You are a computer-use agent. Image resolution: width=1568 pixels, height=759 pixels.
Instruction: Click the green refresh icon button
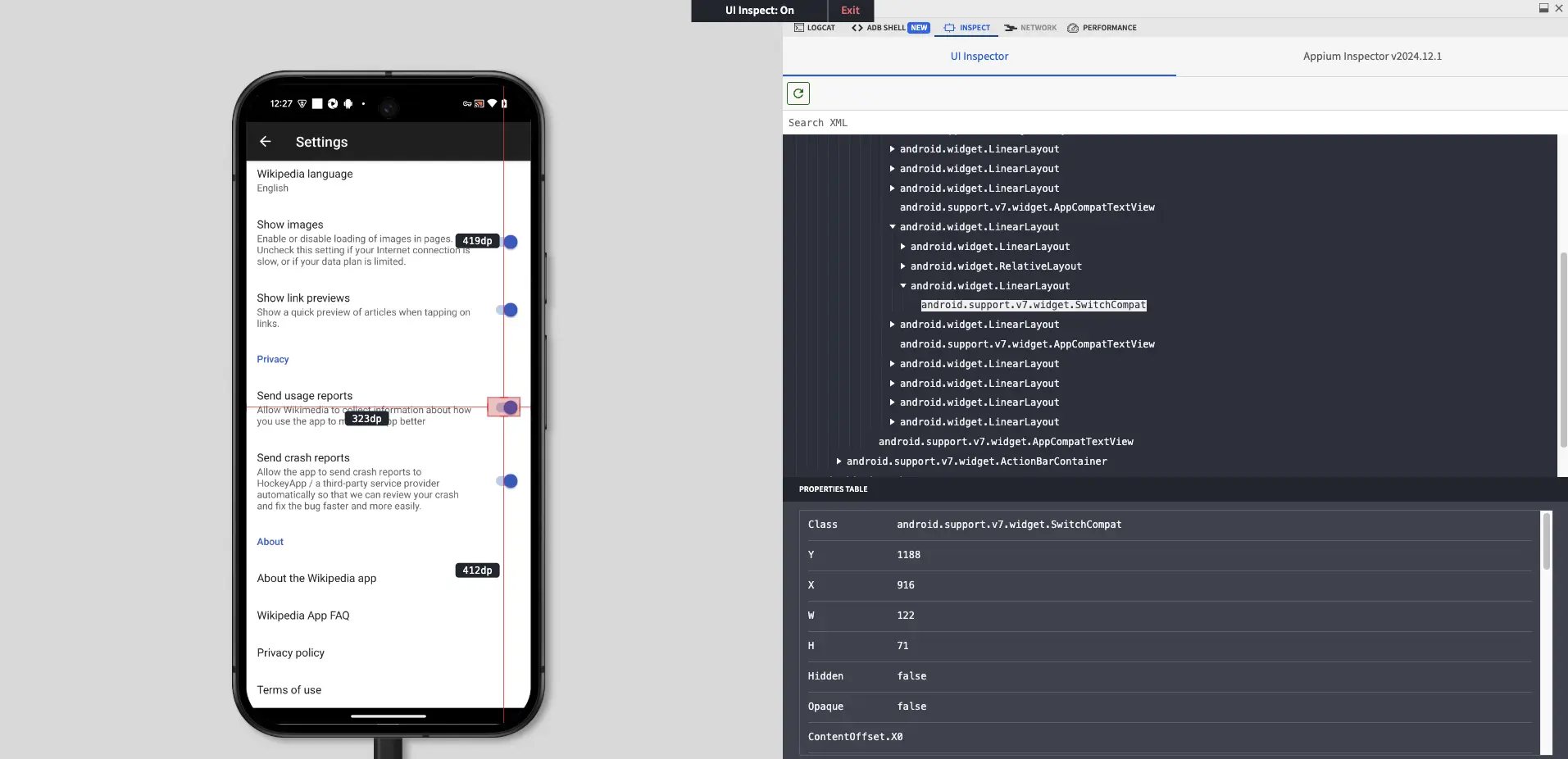[798, 93]
